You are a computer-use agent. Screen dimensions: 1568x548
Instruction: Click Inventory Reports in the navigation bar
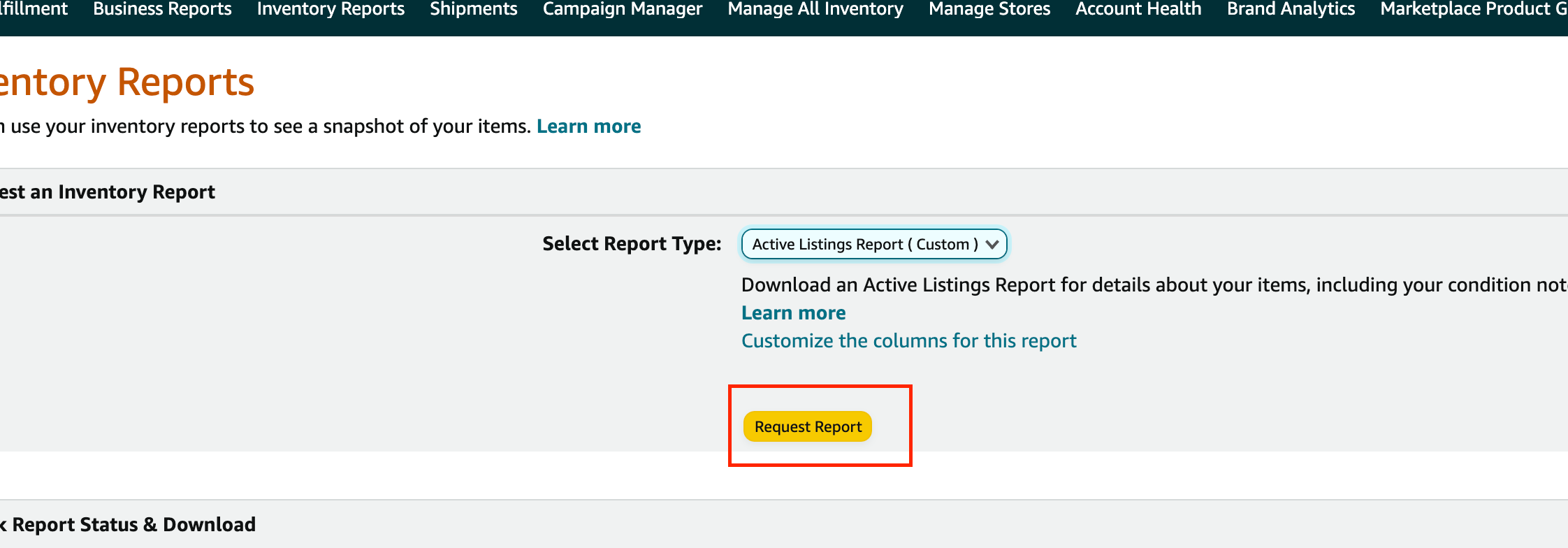[331, 9]
